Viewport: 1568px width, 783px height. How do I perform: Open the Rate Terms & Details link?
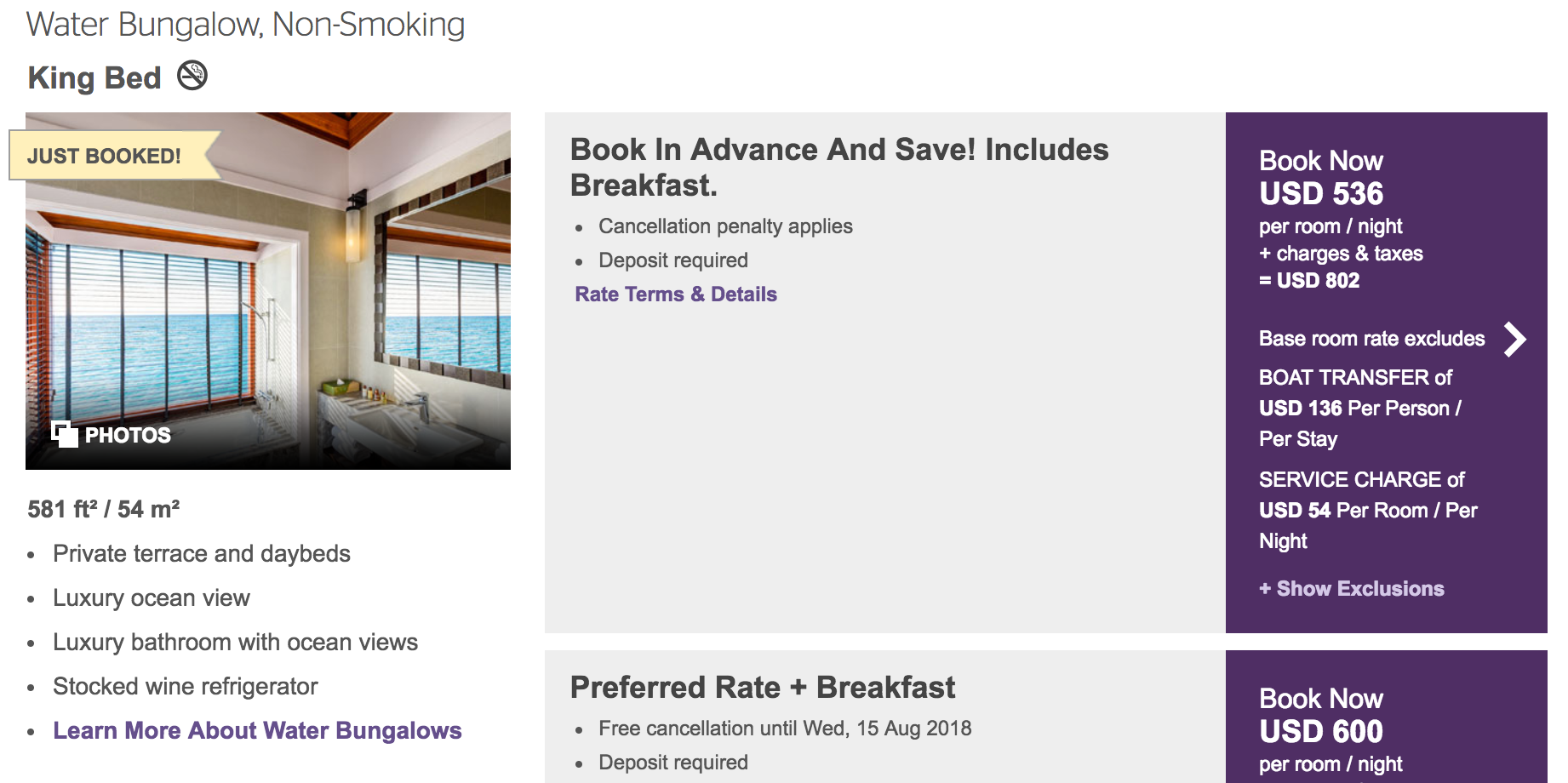(x=676, y=294)
